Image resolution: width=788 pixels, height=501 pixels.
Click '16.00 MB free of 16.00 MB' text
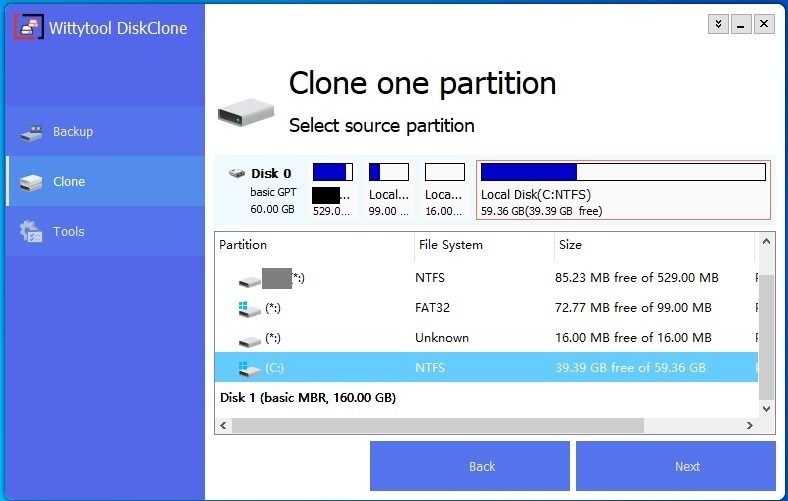point(633,338)
